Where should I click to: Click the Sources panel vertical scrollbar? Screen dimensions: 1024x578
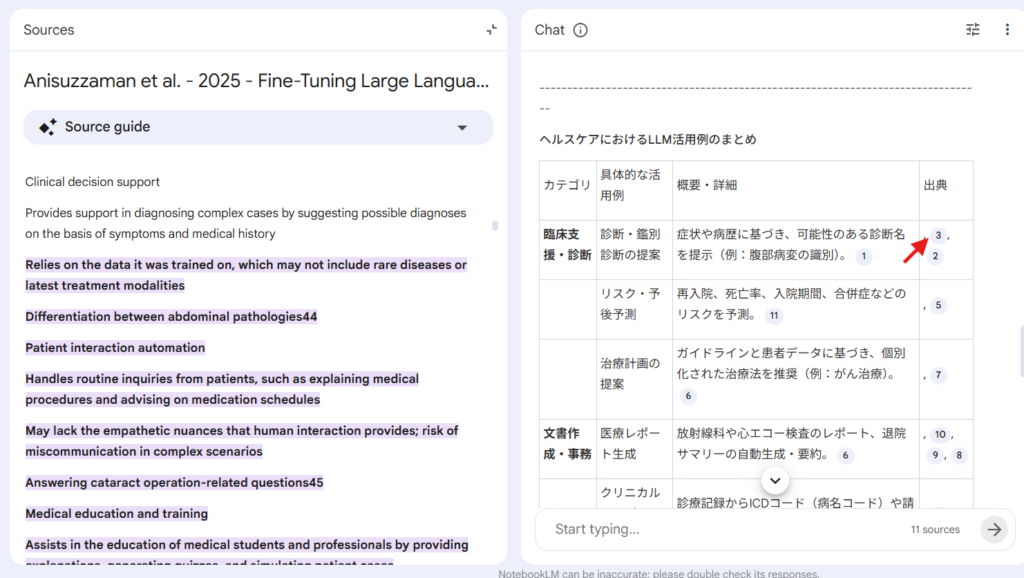pos(494,226)
